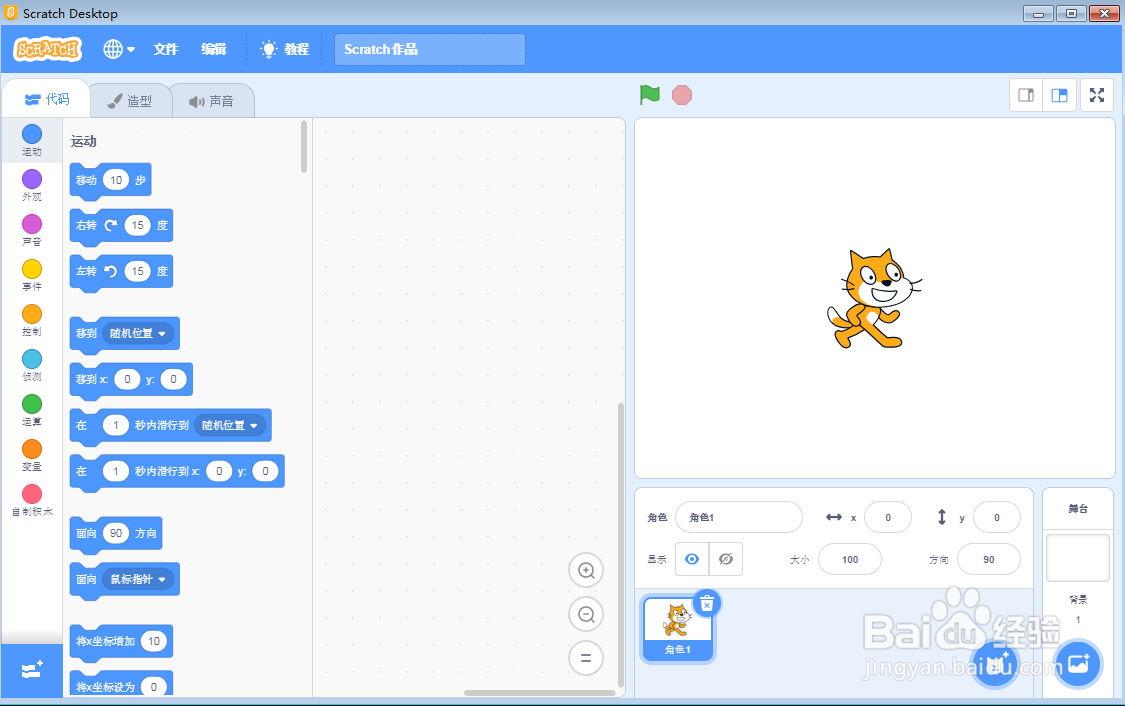
Task: Select the 事件 block category
Action: (32, 276)
